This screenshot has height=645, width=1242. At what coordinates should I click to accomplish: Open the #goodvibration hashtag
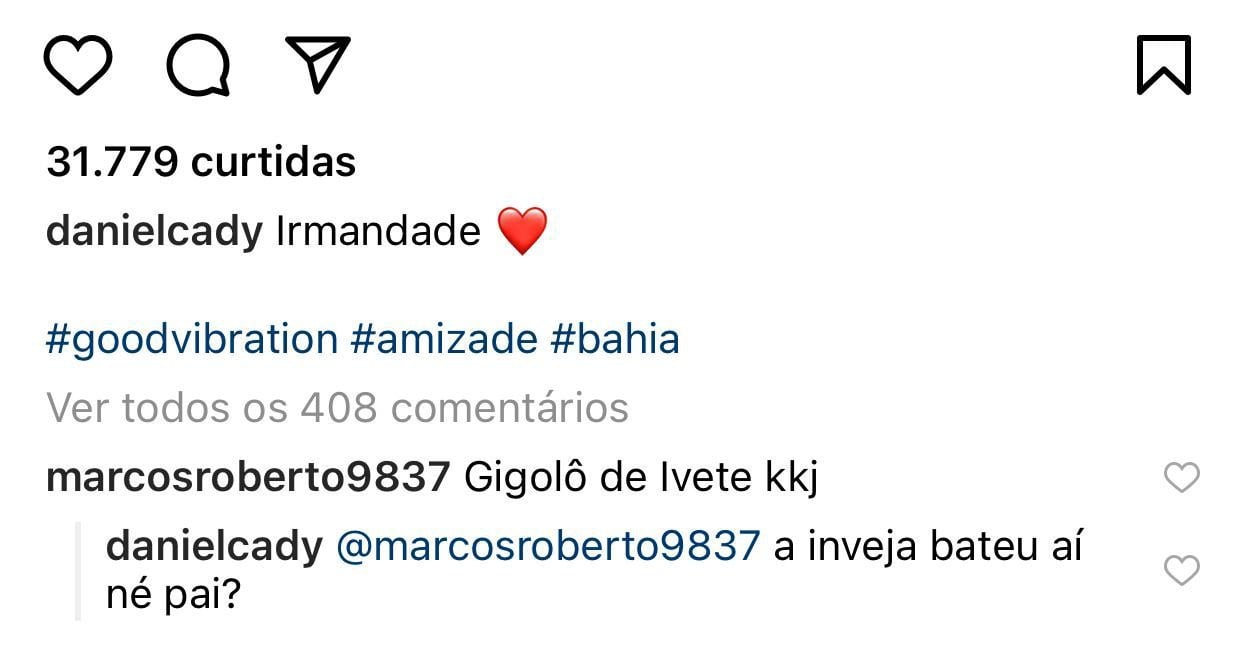pyautogui.click(x=192, y=340)
